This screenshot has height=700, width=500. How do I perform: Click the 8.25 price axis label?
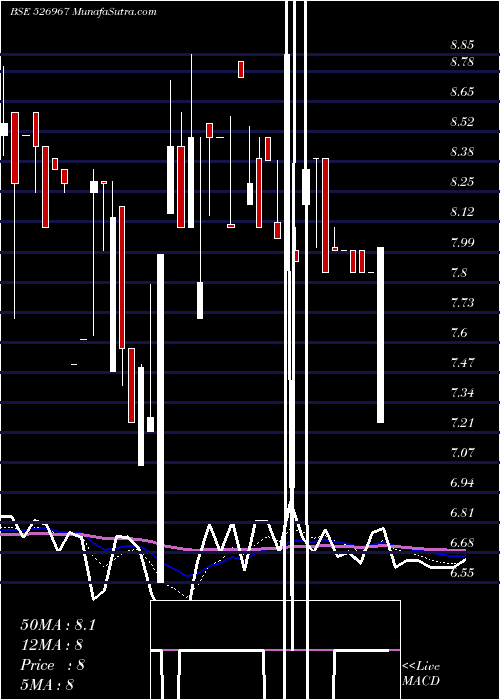pos(462,182)
